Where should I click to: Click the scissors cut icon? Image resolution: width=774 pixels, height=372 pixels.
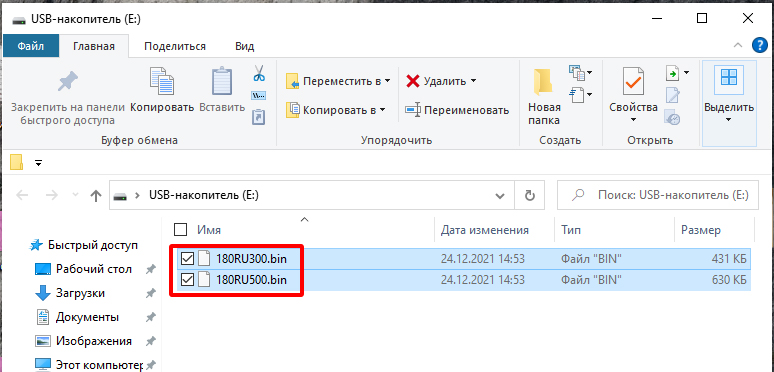click(x=259, y=73)
